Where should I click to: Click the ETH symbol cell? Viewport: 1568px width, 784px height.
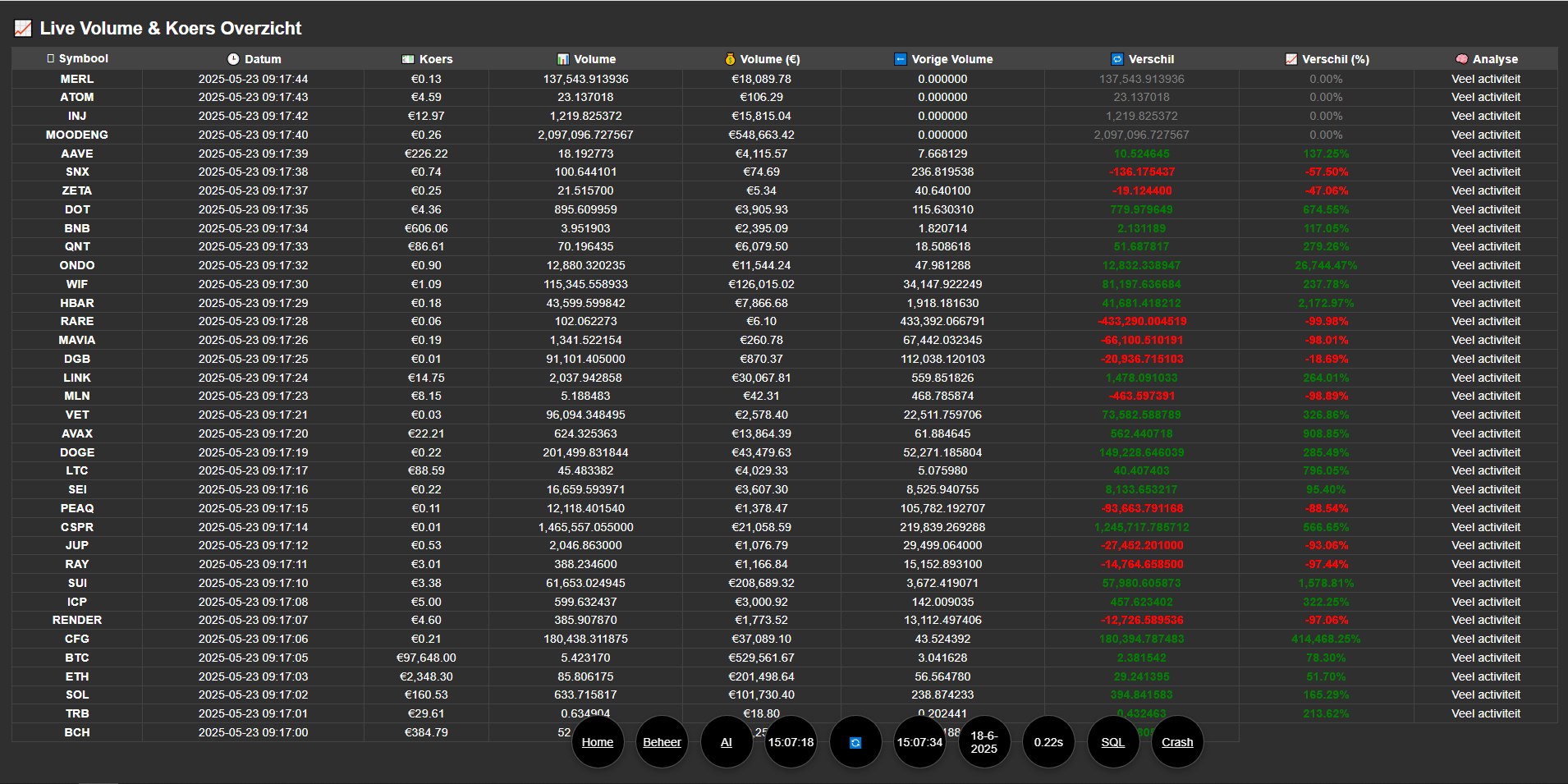(77, 676)
